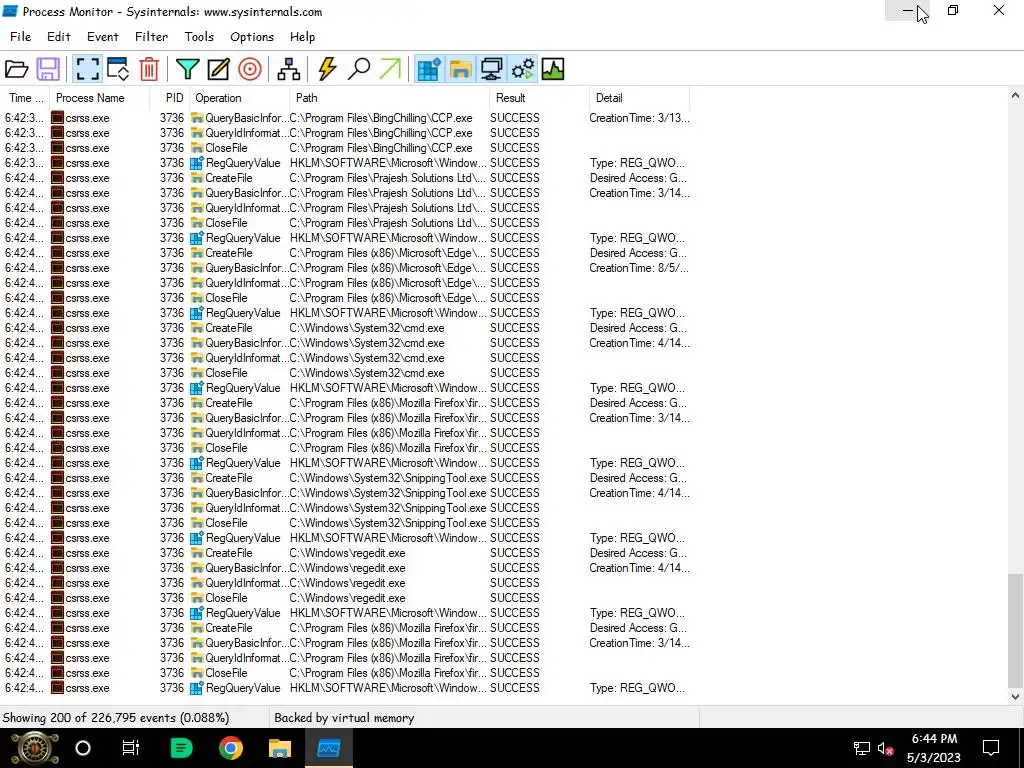The image size is (1024, 768).
Task: Open the notification center icon
Action: tap(991, 748)
